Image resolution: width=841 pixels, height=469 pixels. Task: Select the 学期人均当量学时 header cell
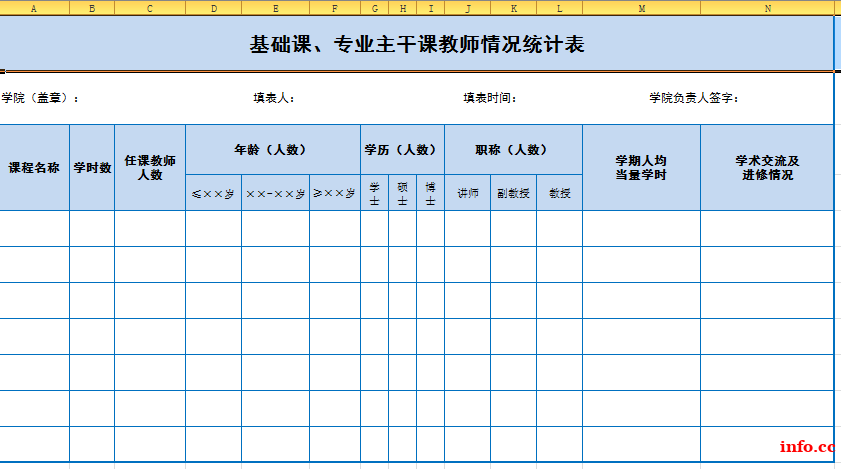point(641,168)
